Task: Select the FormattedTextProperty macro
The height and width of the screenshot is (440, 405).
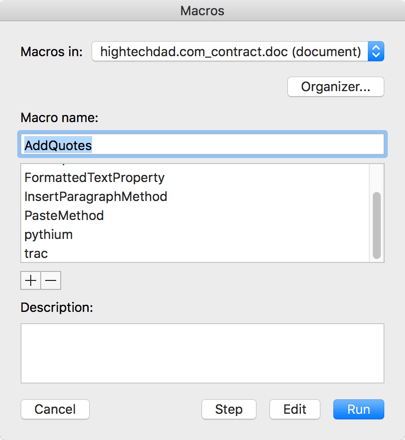Action: click(195, 178)
